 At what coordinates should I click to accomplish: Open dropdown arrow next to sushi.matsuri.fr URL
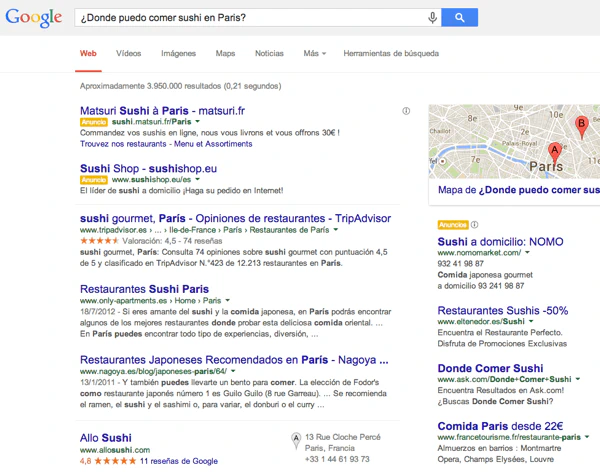point(198,122)
